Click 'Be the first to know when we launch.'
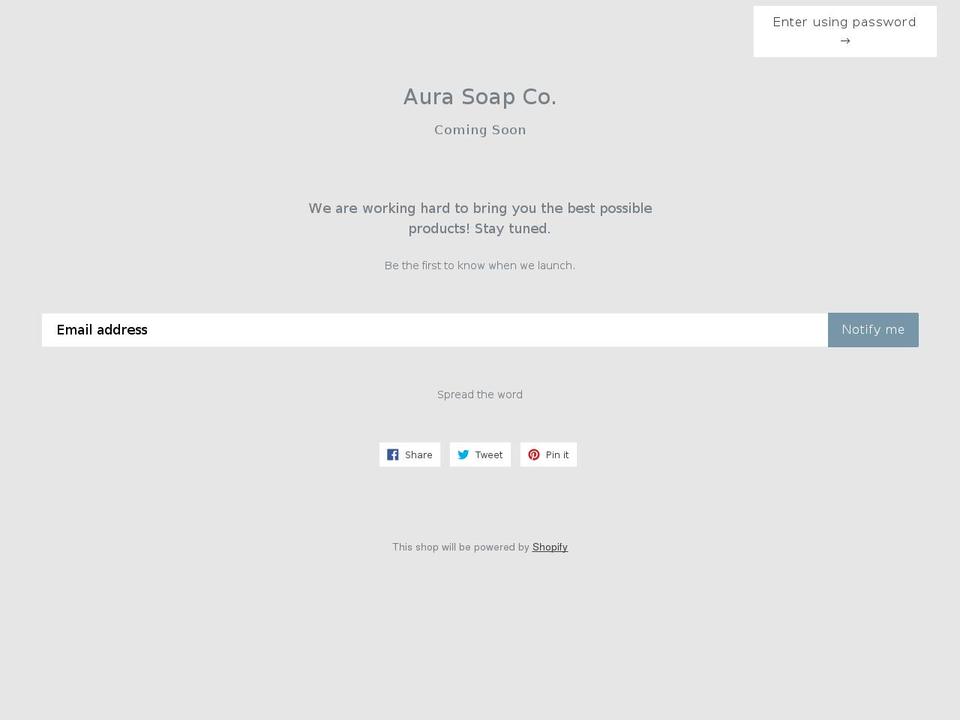This screenshot has width=960, height=720. point(480,265)
